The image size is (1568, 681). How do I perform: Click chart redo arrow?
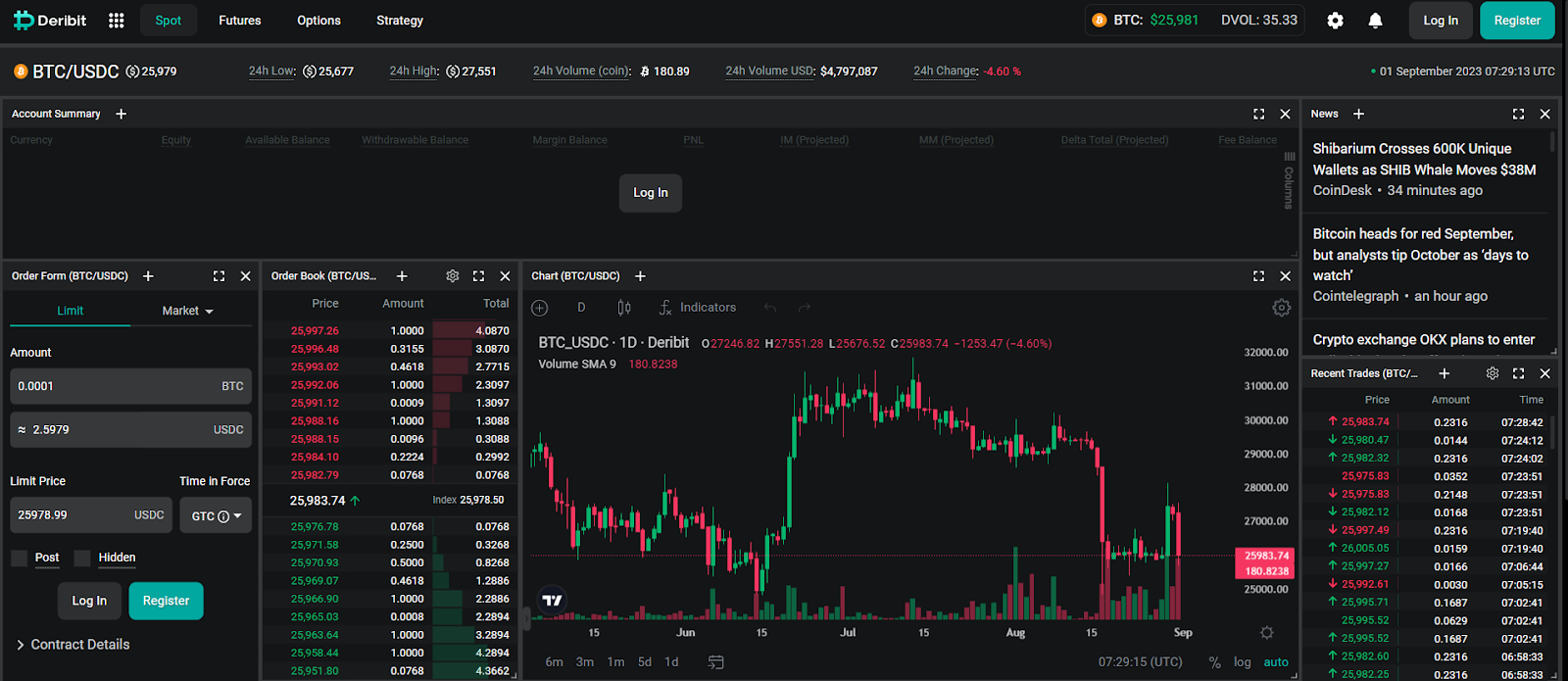pyautogui.click(x=805, y=308)
